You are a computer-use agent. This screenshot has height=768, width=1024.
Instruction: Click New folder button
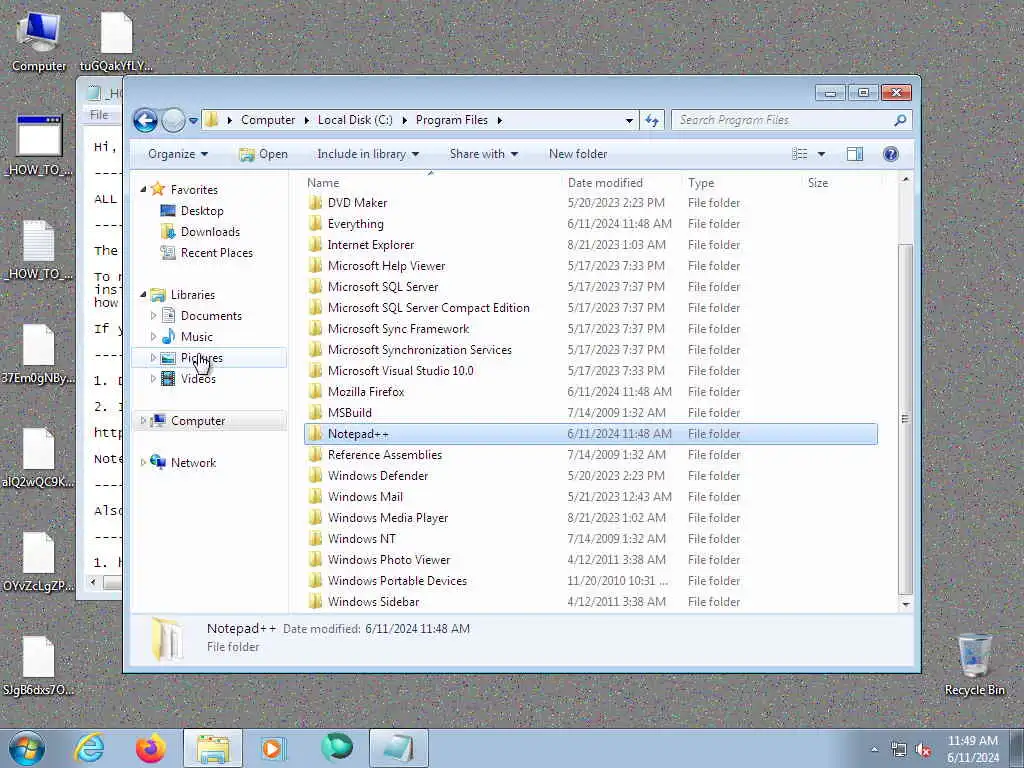click(x=578, y=154)
